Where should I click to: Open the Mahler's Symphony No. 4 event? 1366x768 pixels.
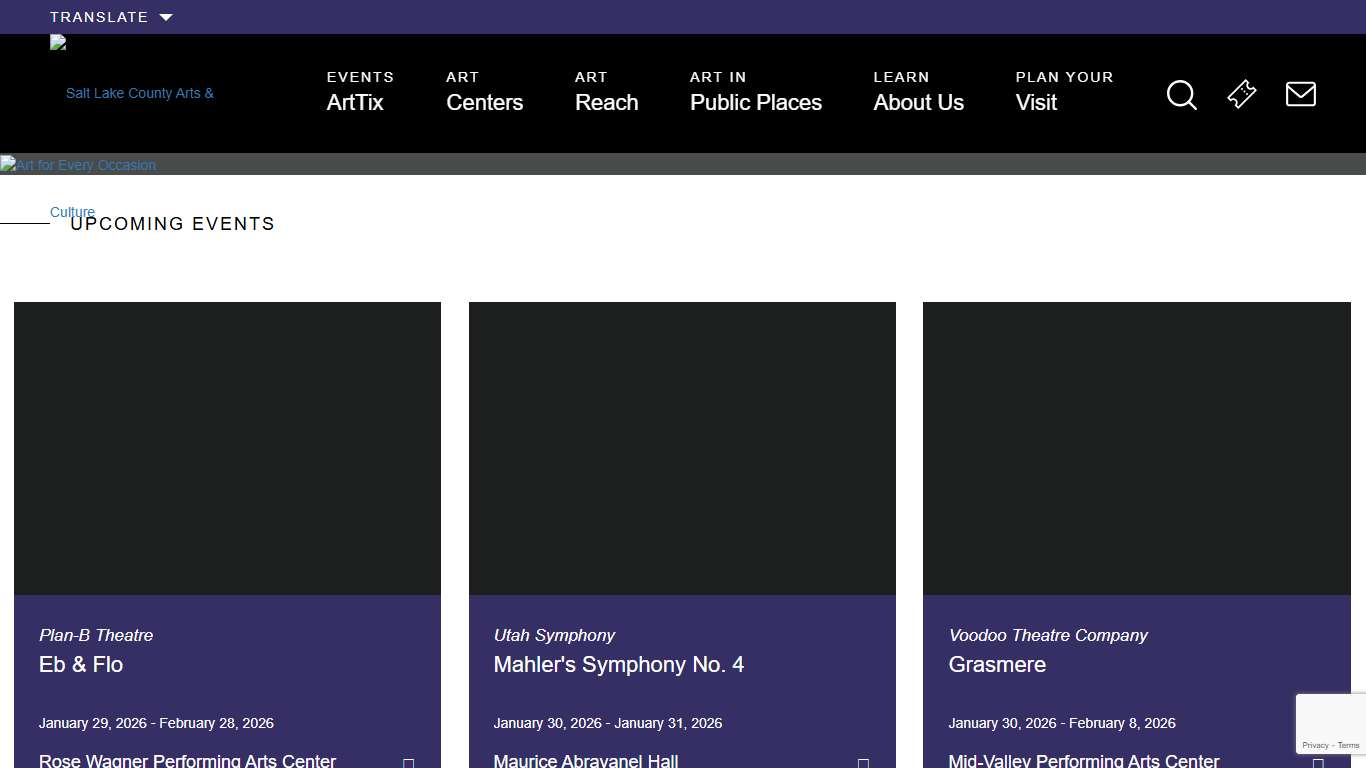(618, 665)
